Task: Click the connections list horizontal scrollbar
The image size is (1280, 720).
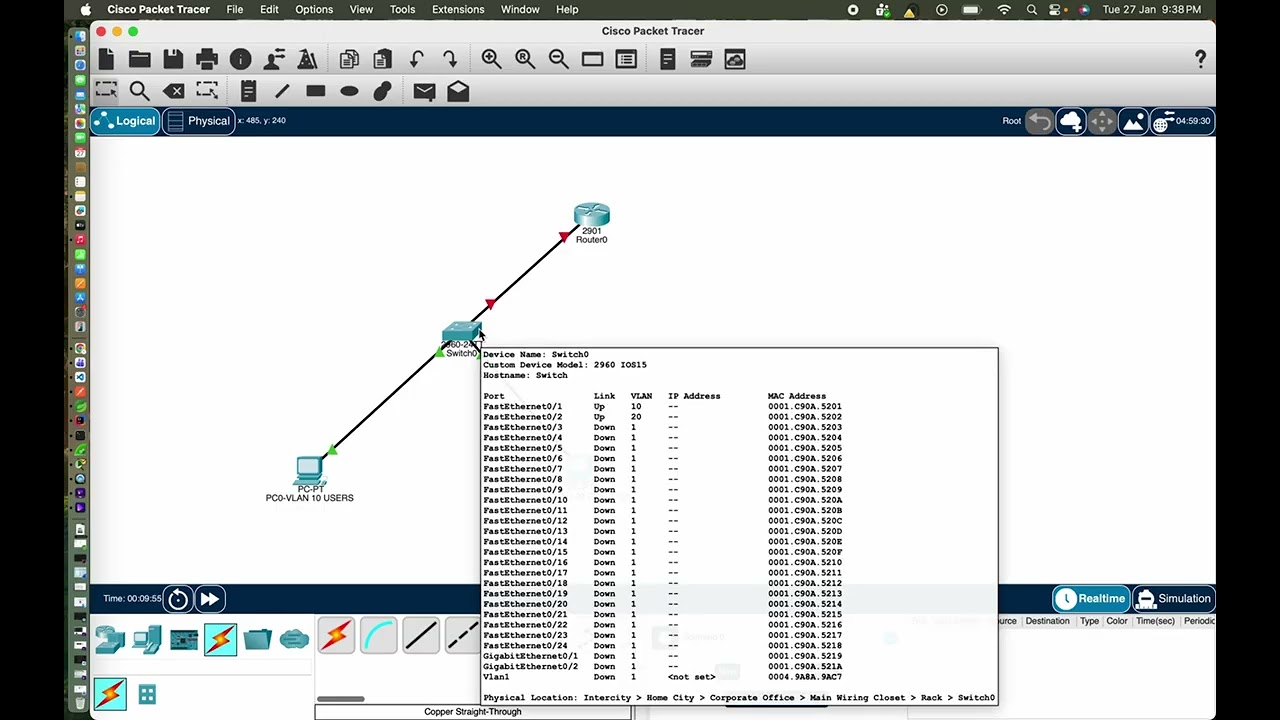Action: point(341,699)
